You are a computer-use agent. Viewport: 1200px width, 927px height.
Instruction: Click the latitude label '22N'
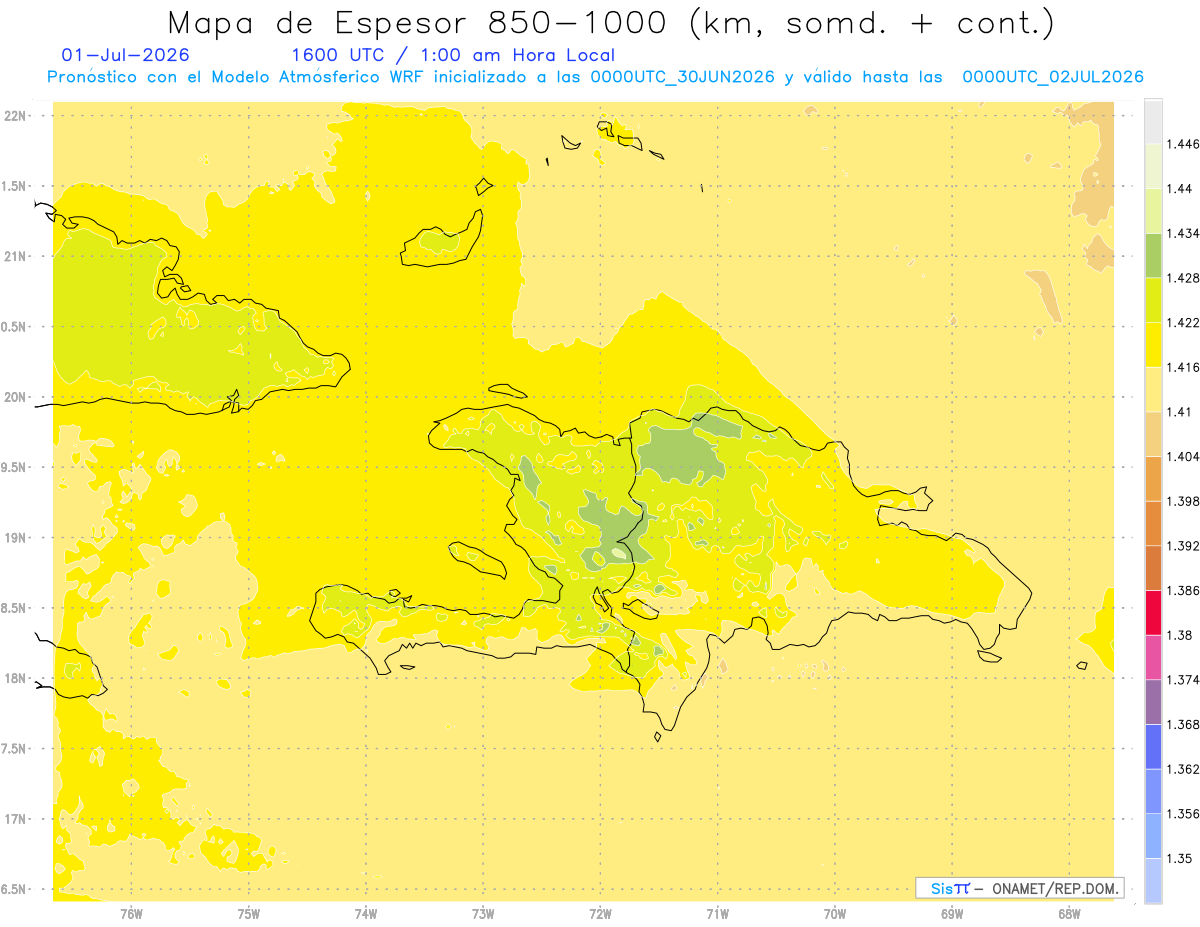(15, 116)
